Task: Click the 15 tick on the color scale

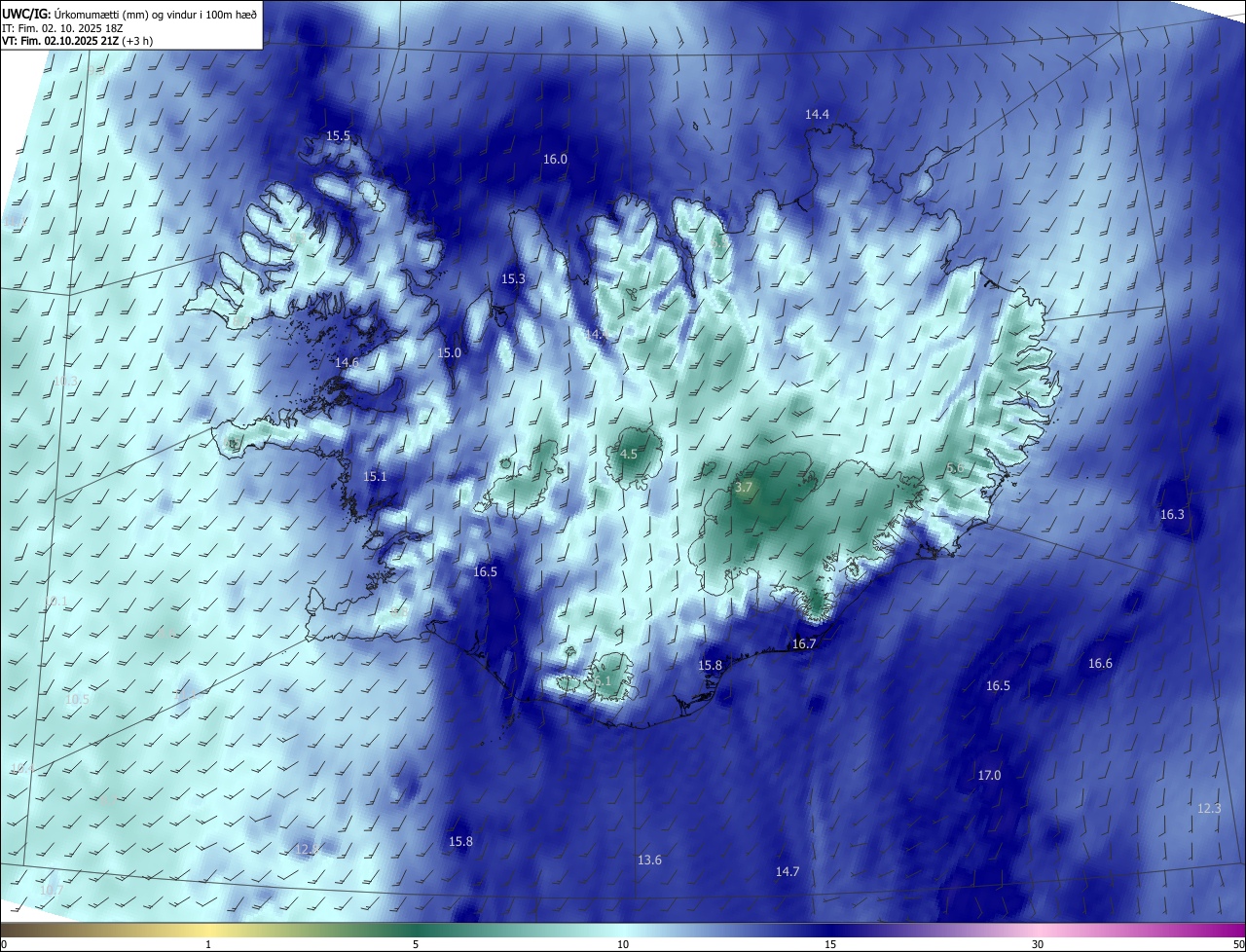Action: point(830,945)
